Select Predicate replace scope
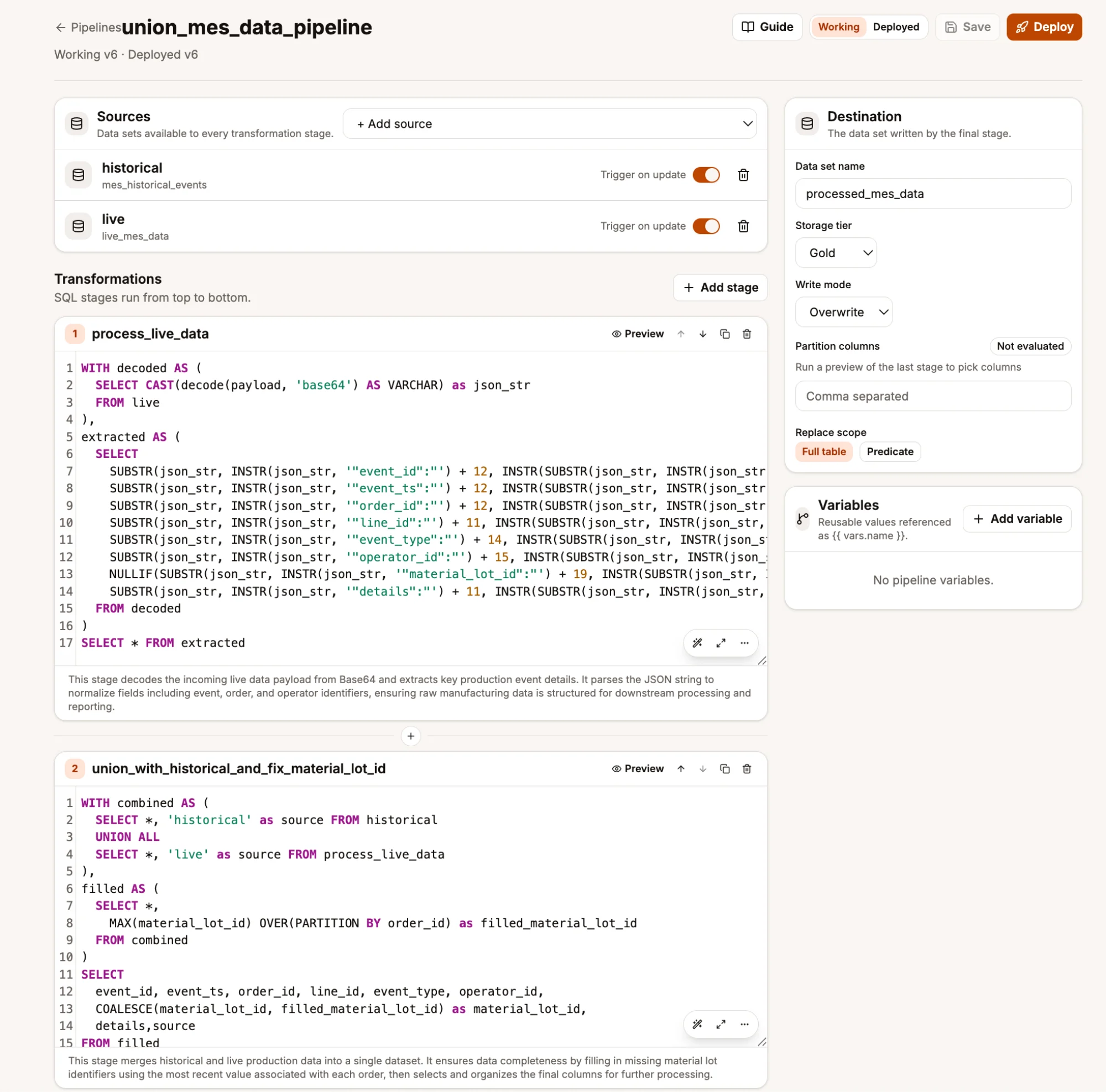 point(890,452)
